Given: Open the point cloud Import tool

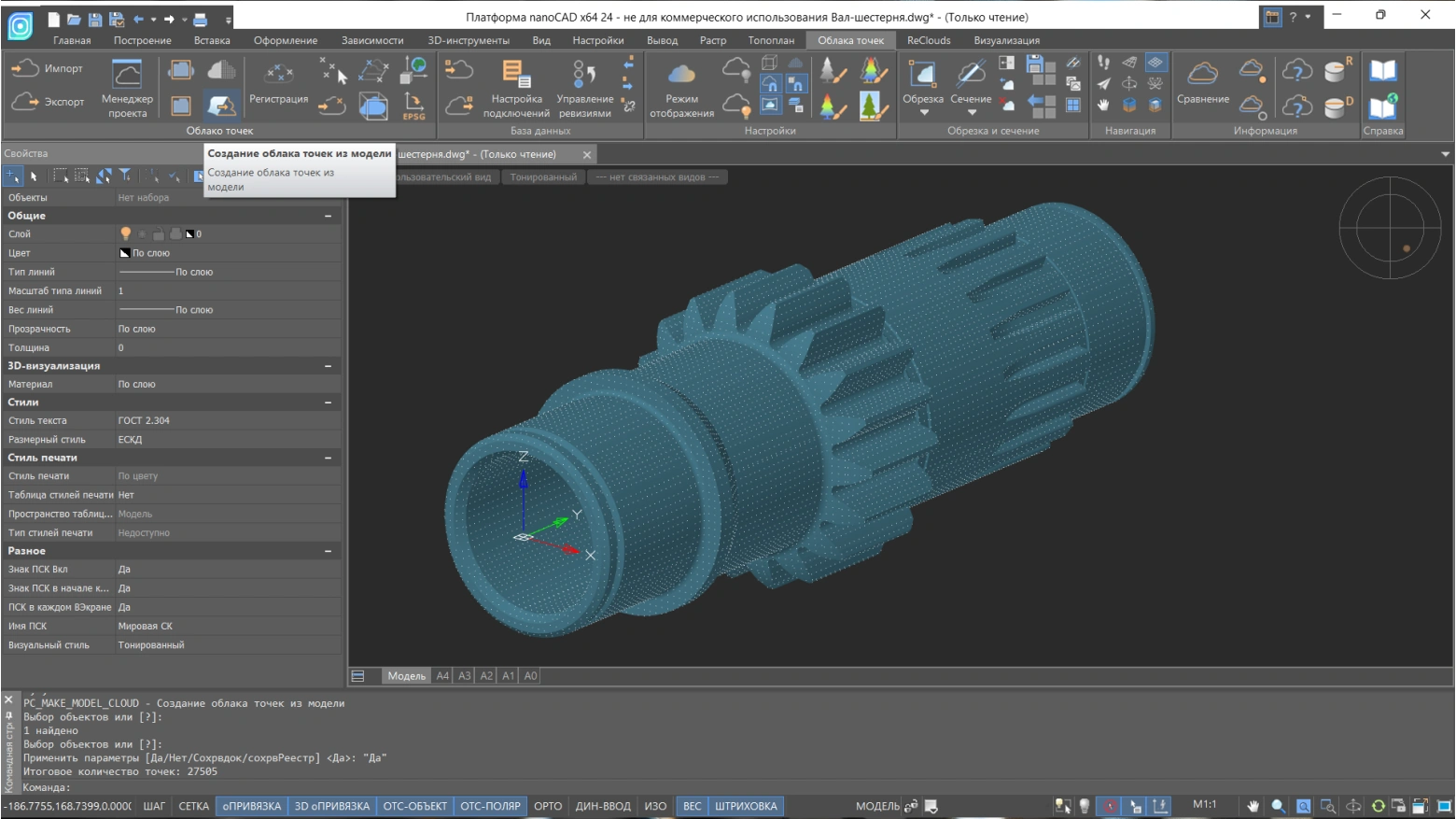Looking at the screenshot, I should pyautogui.click(x=47, y=69).
